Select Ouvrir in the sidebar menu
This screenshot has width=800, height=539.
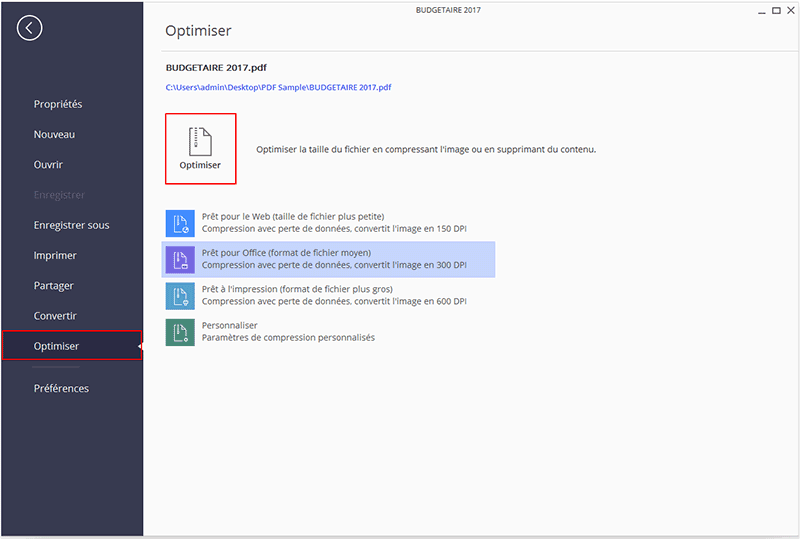pos(48,164)
